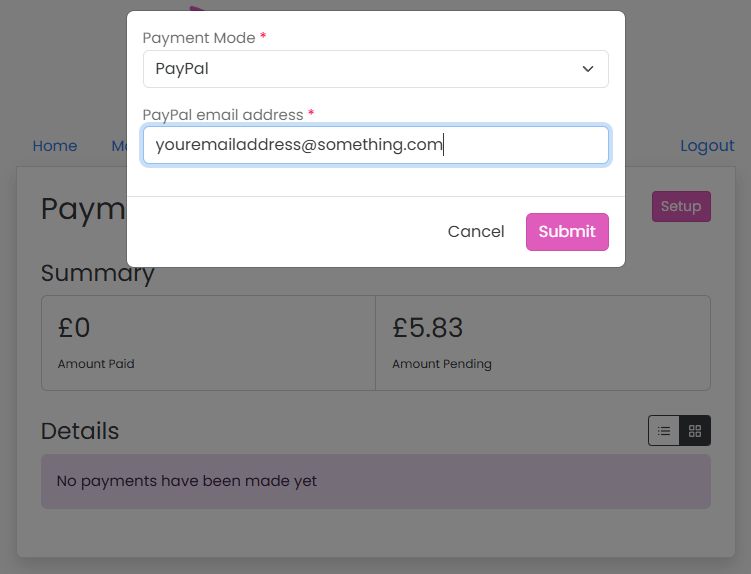Viewport: 751px width, 574px height.
Task: Submit the PayPal payment details
Action: point(567,232)
